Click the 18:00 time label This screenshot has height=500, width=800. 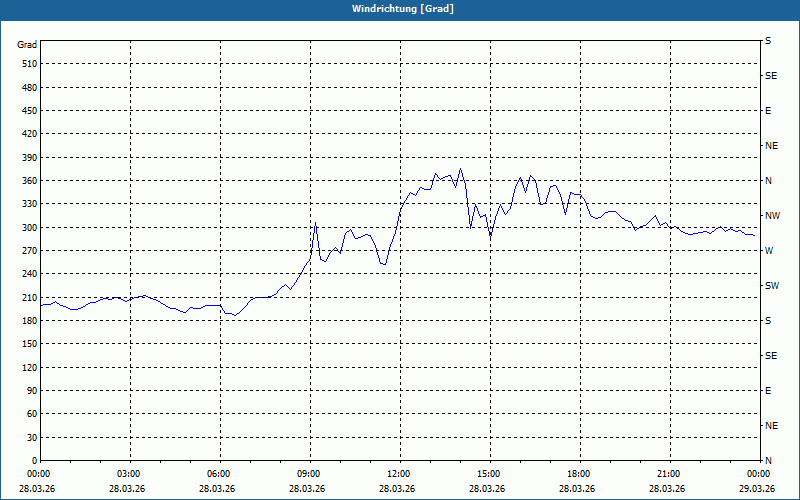(x=578, y=474)
